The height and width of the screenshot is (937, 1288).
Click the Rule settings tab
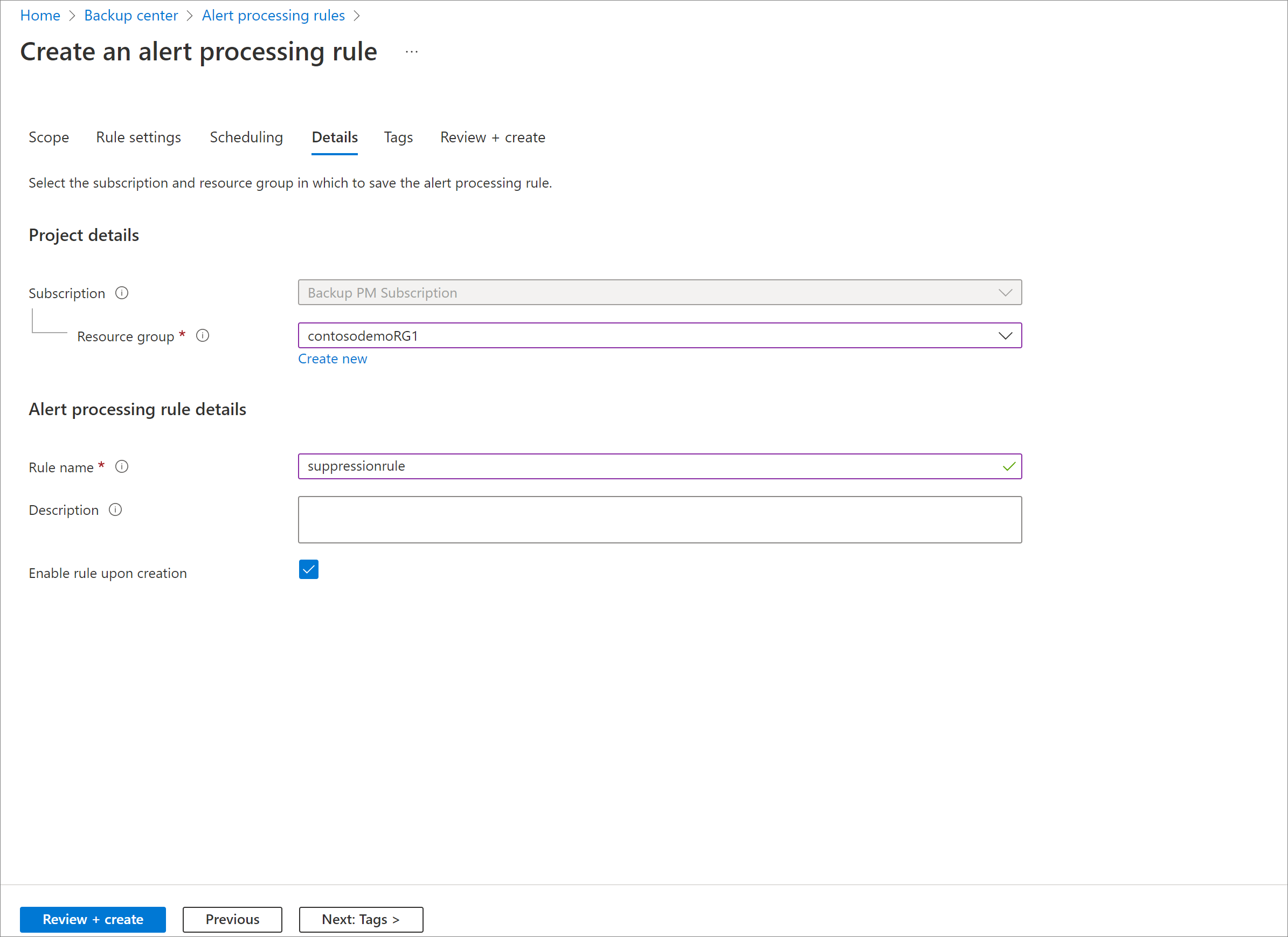point(137,137)
